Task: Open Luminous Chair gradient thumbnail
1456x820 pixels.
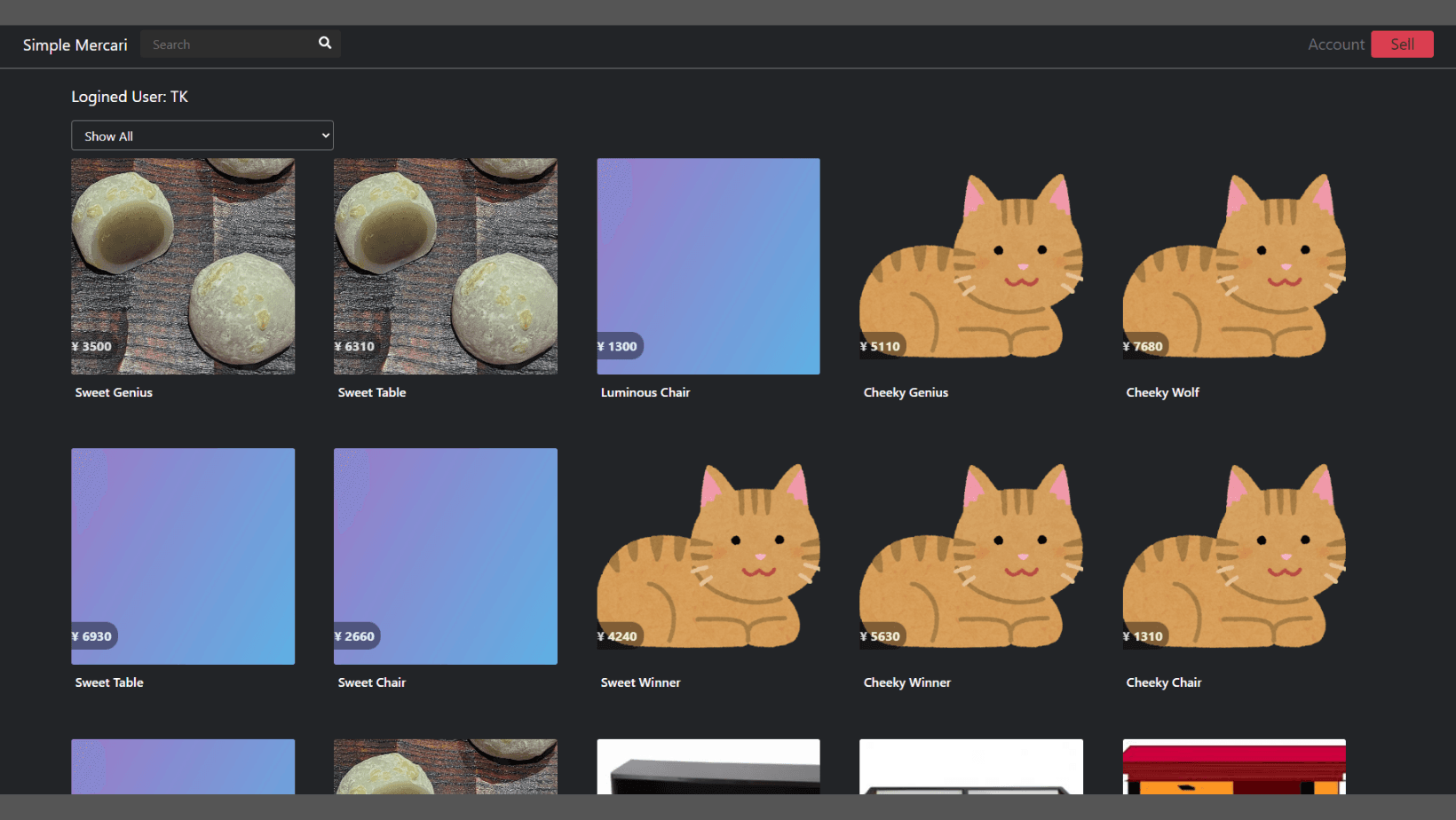Action: (708, 266)
